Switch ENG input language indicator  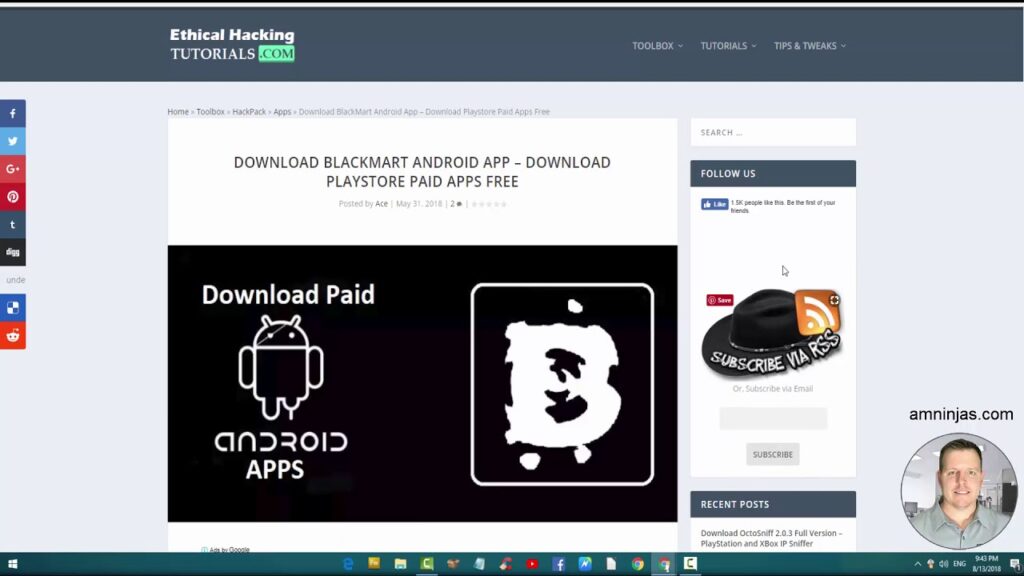point(959,564)
